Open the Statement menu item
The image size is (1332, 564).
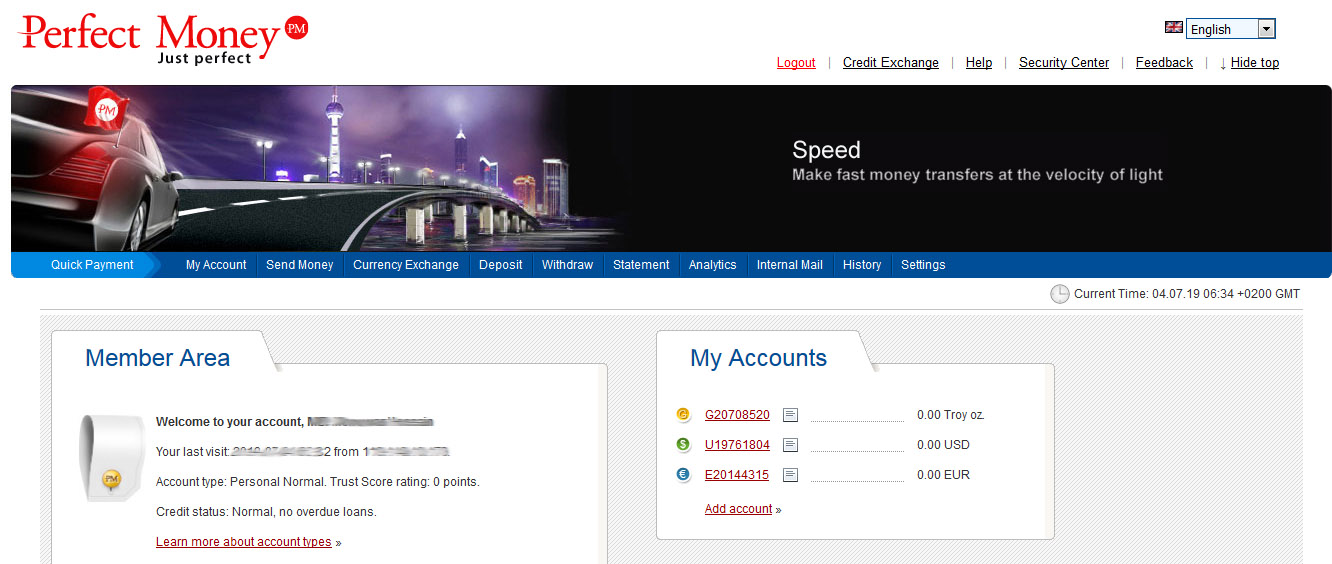click(x=641, y=265)
